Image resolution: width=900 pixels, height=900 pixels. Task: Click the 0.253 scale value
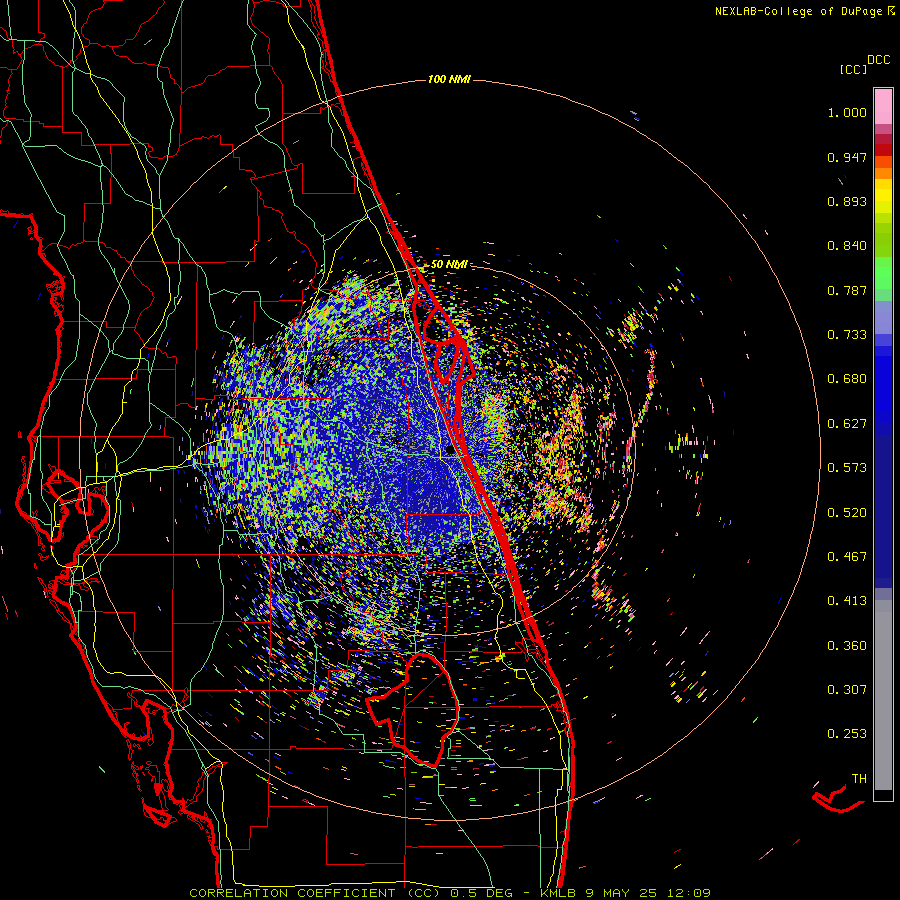[847, 734]
